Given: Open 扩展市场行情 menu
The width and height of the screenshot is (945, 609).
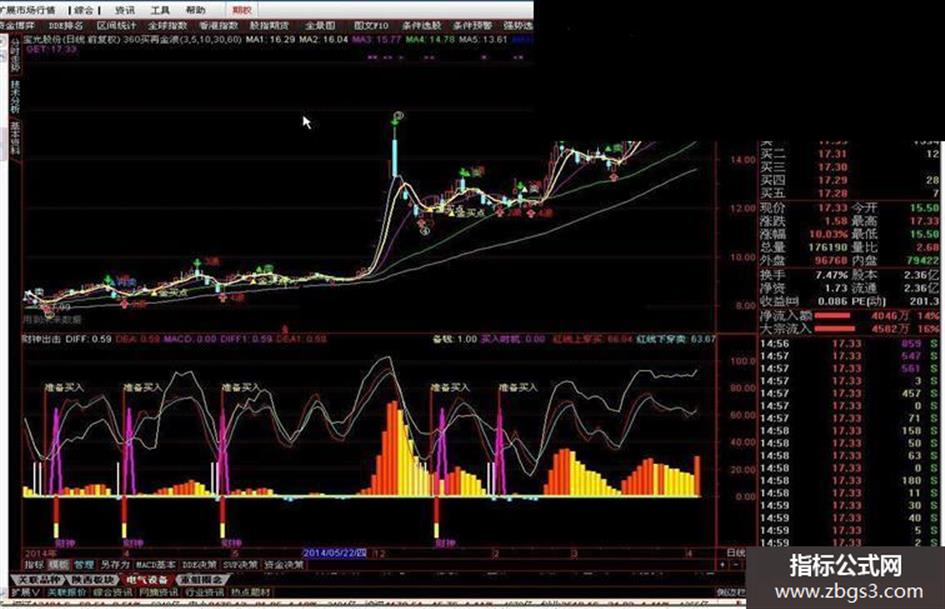Looking at the screenshot, I should pos(29,10).
